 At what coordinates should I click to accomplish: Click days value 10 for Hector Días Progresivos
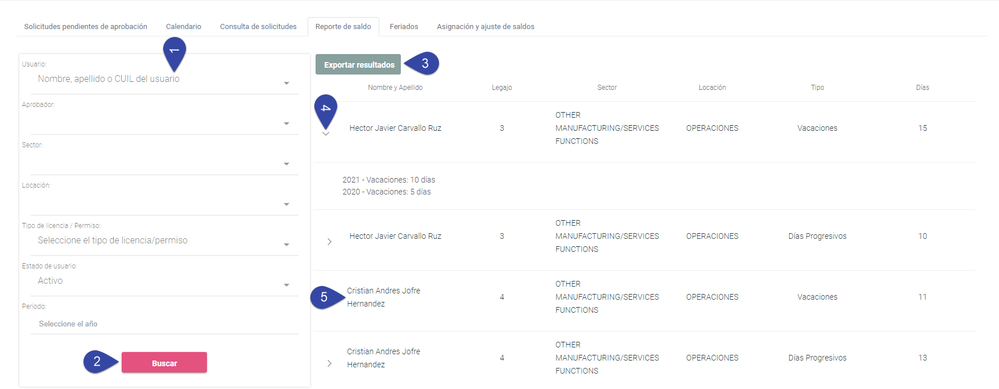pyautogui.click(x=923, y=236)
